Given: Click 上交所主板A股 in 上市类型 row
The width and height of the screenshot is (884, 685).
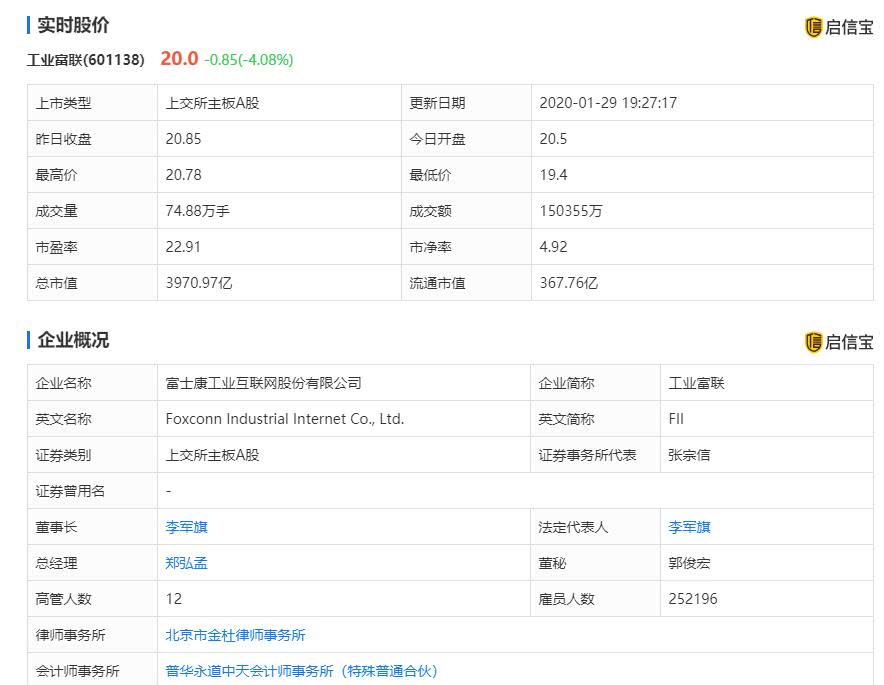Looking at the screenshot, I should pos(212,103).
